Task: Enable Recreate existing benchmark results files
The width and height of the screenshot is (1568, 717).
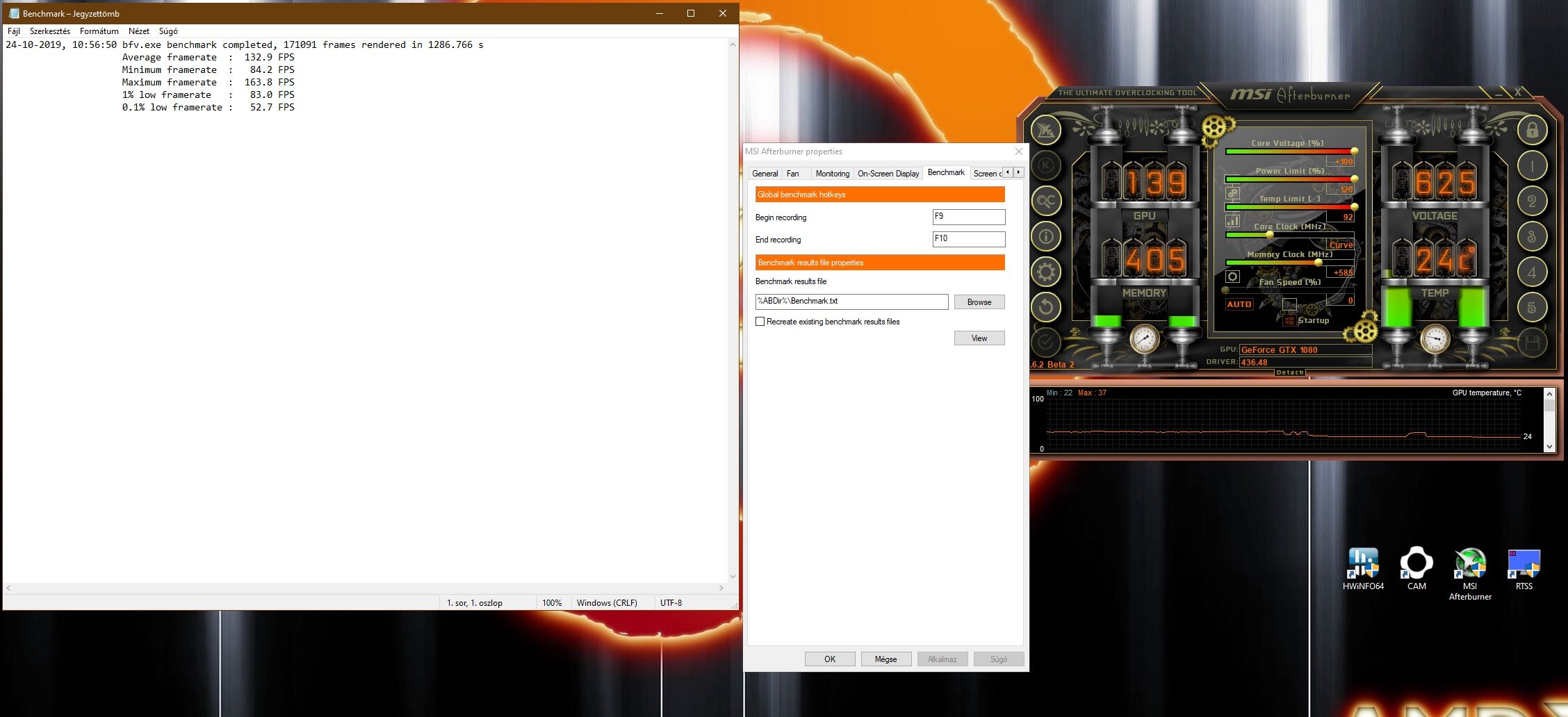Action: point(760,322)
